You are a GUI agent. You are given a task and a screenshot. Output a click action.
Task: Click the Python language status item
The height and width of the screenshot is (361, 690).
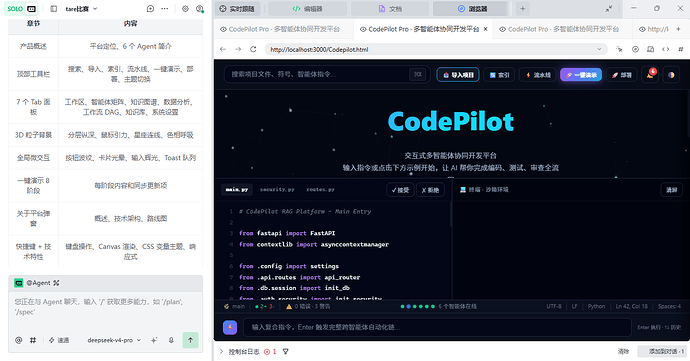pyautogui.click(x=596, y=306)
